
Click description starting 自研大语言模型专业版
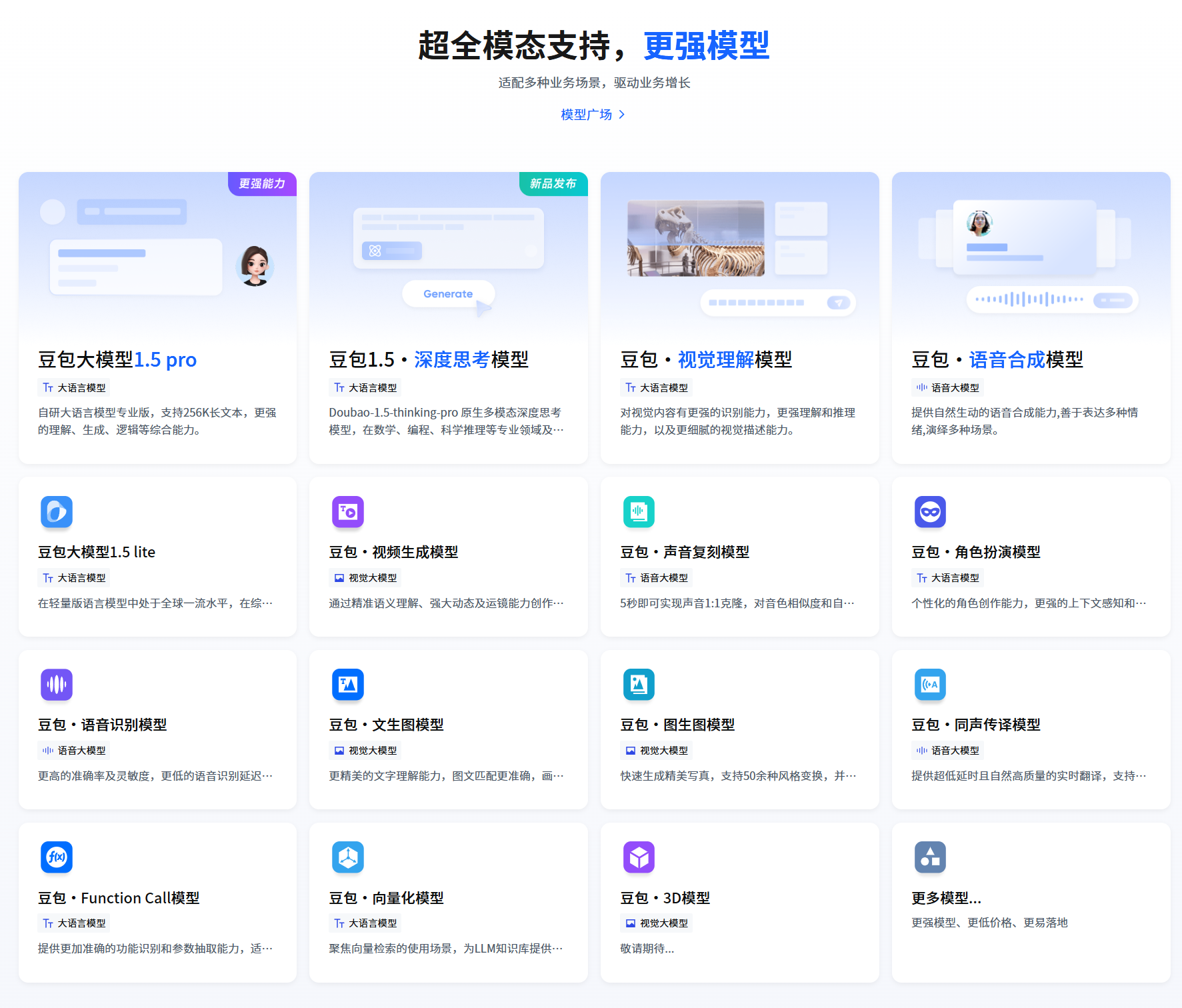point(157,421)
